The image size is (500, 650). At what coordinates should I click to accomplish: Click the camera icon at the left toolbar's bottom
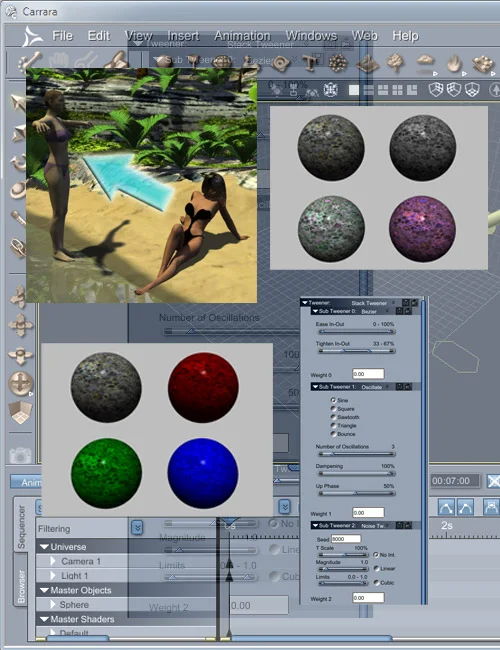[x=20, y=455]
